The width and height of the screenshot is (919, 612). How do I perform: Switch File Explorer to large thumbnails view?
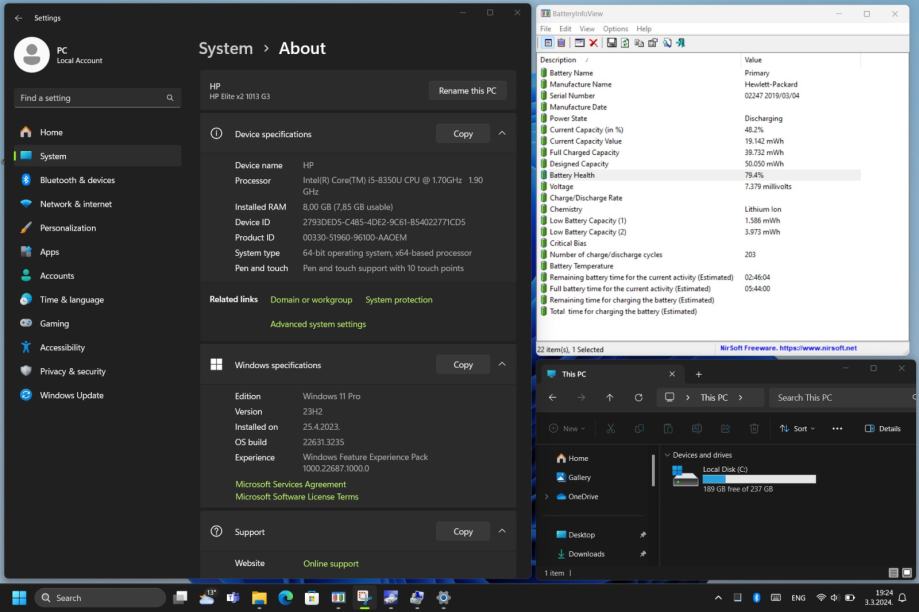[906, 573]
